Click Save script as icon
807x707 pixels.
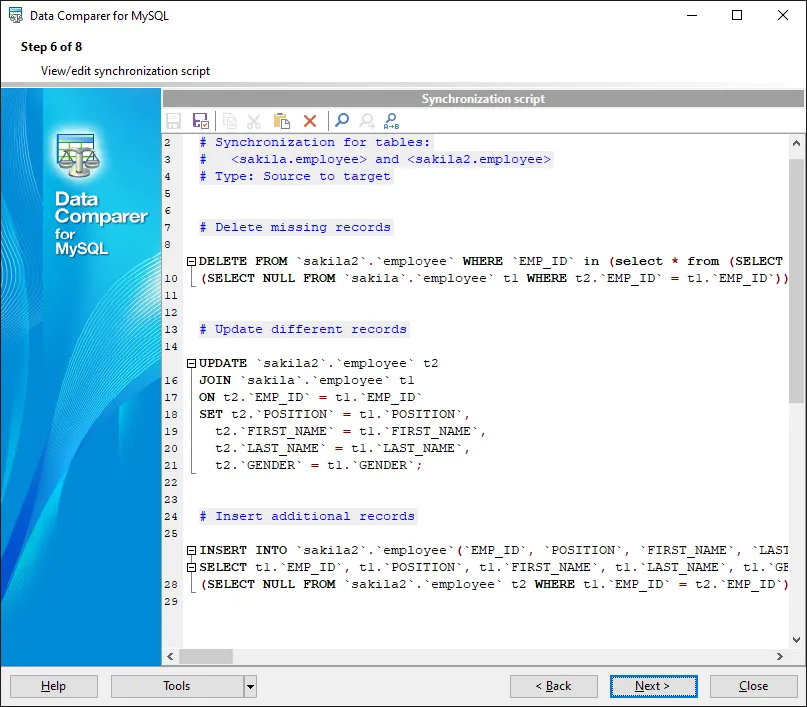201,121
